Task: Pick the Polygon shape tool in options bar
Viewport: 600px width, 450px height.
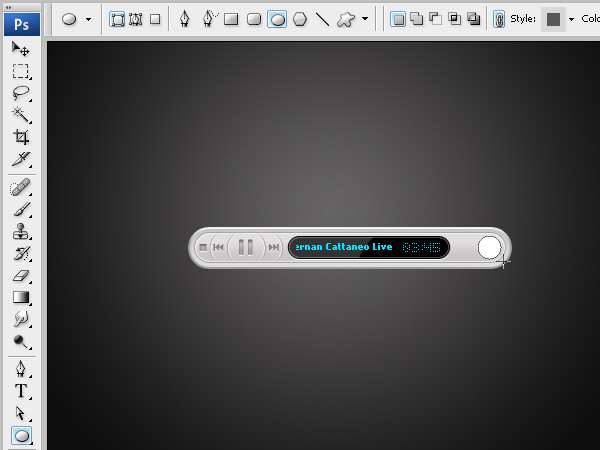Action: (x=299, y=19)
